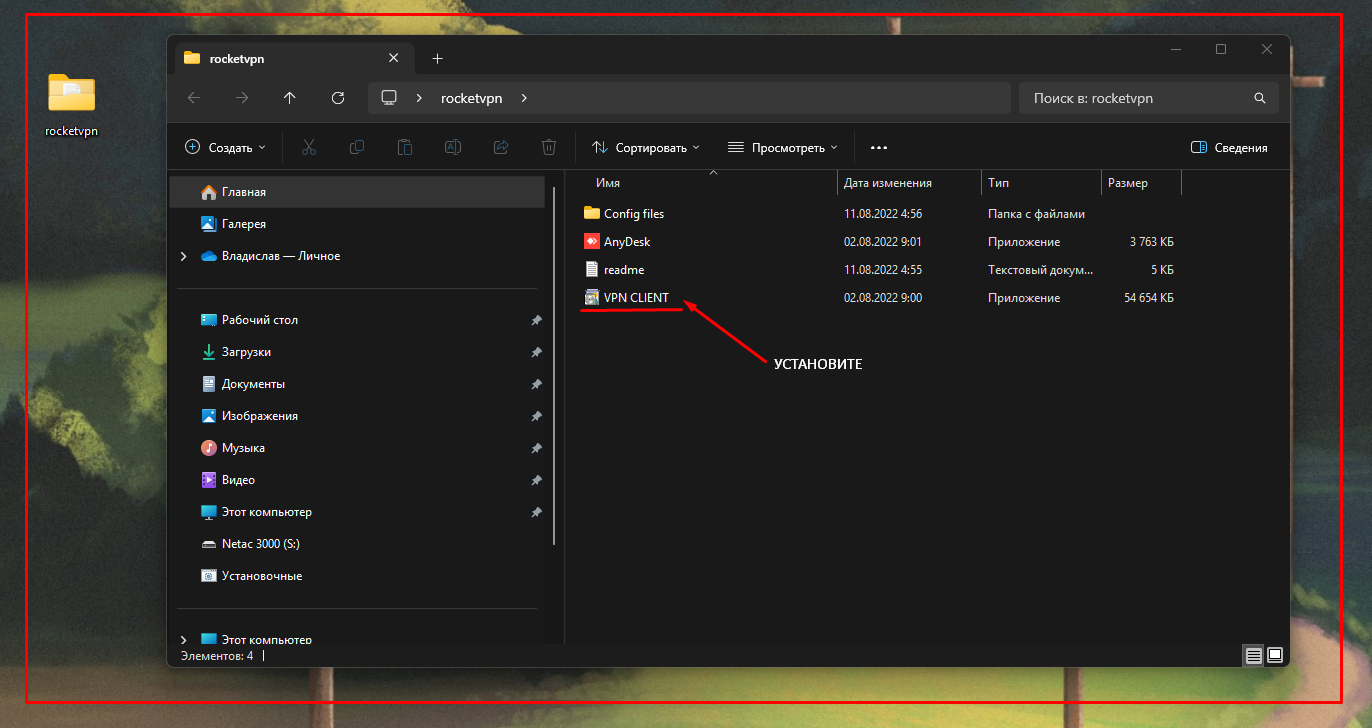Click the Paste clipboard icon
1372x728 pixels.
pyautogui.click(x=405, y=147)
